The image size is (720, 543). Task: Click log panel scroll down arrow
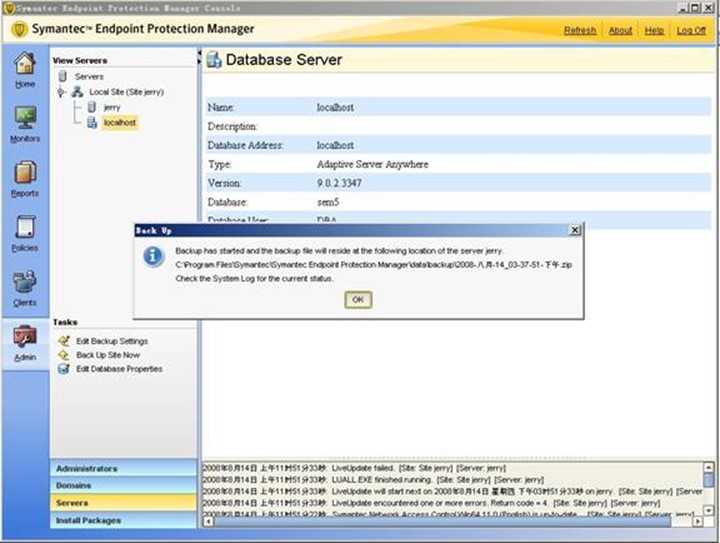709,510
